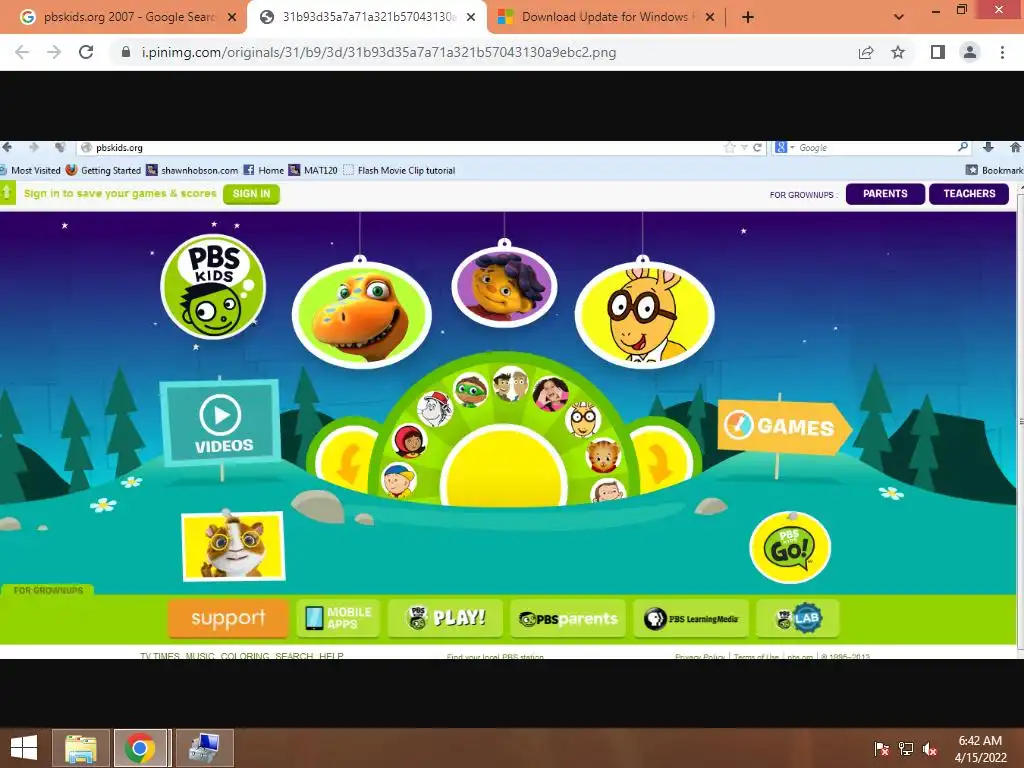This screenshot has height=768, width=1024.
Task: Open the Windows Start menu
Action: click(24, 748)
